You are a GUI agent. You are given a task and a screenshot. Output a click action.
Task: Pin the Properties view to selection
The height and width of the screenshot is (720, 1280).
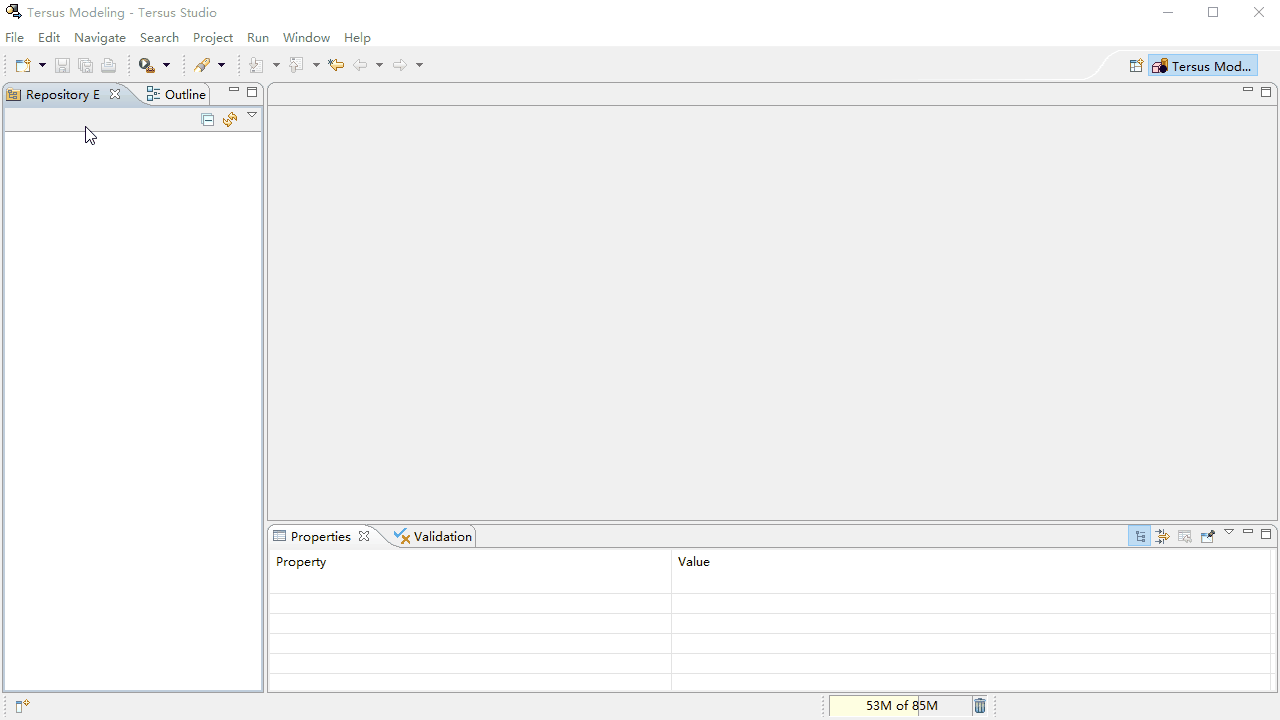1207,536
